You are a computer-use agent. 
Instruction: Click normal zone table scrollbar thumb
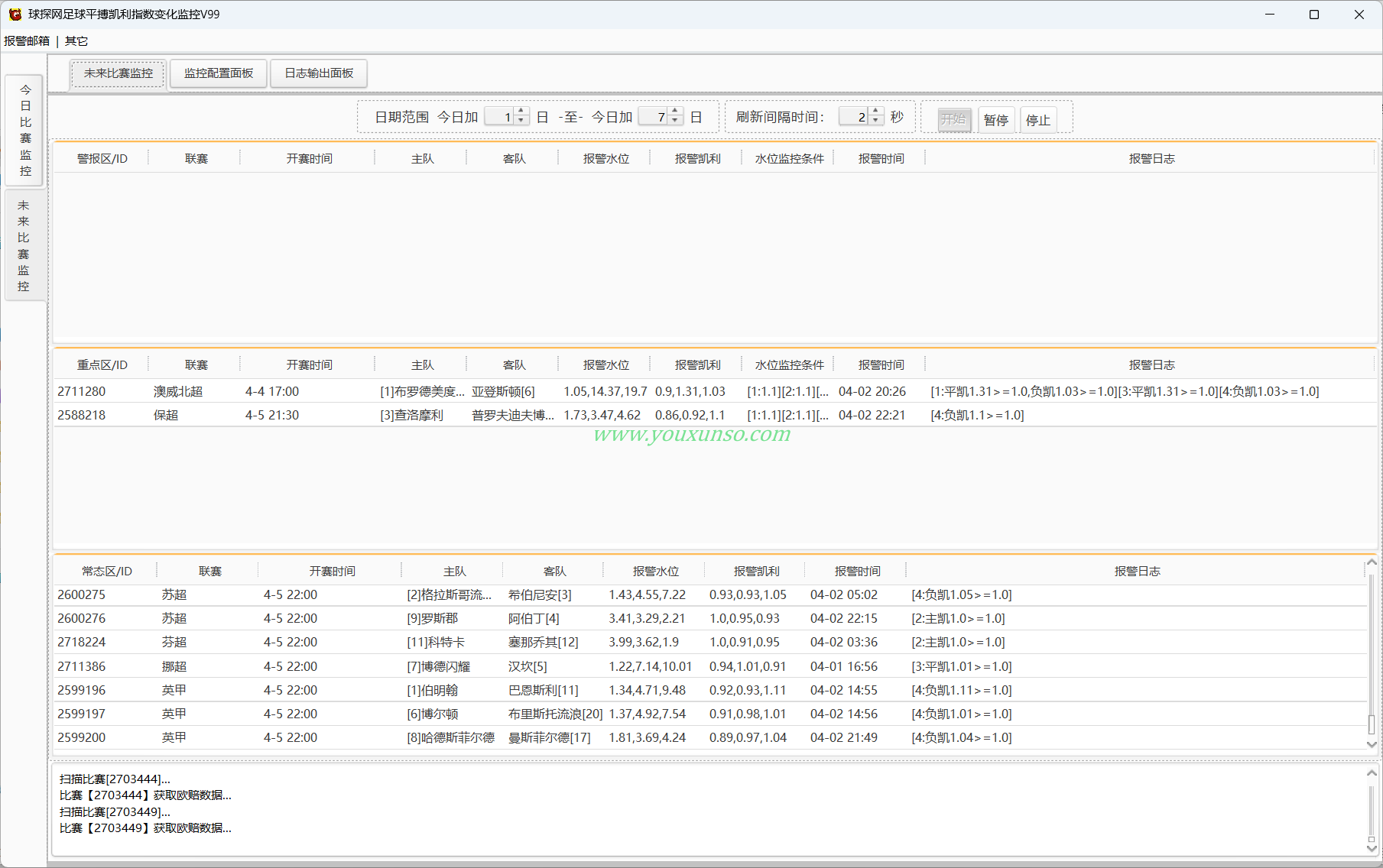(x=1372, y=724)
